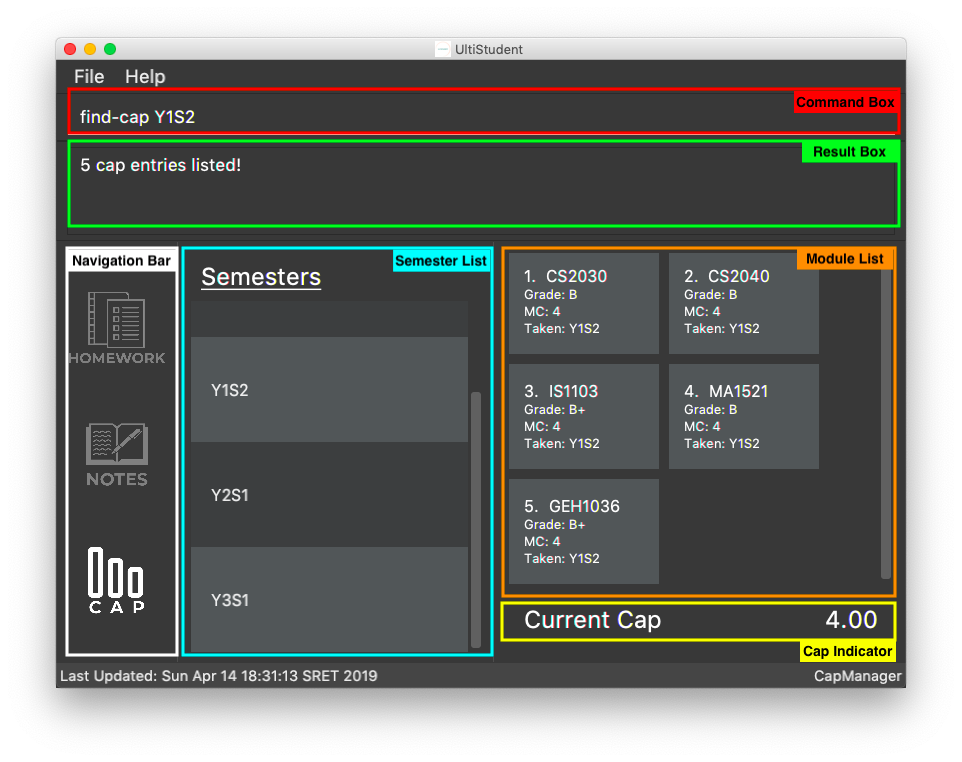Select the CS2030 module card
The image size is (962, 762).
pos(583,303)
